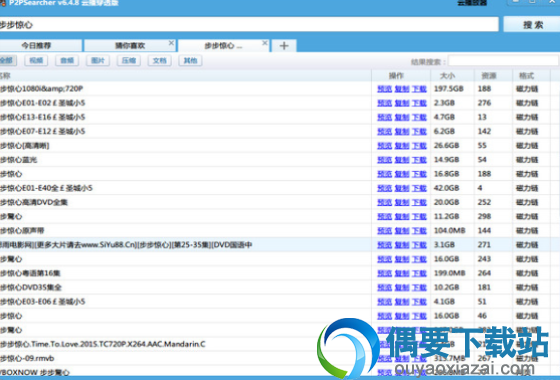Open a new tab with the plus button
This screenshot has height=380, width=560.
(284, 46)
